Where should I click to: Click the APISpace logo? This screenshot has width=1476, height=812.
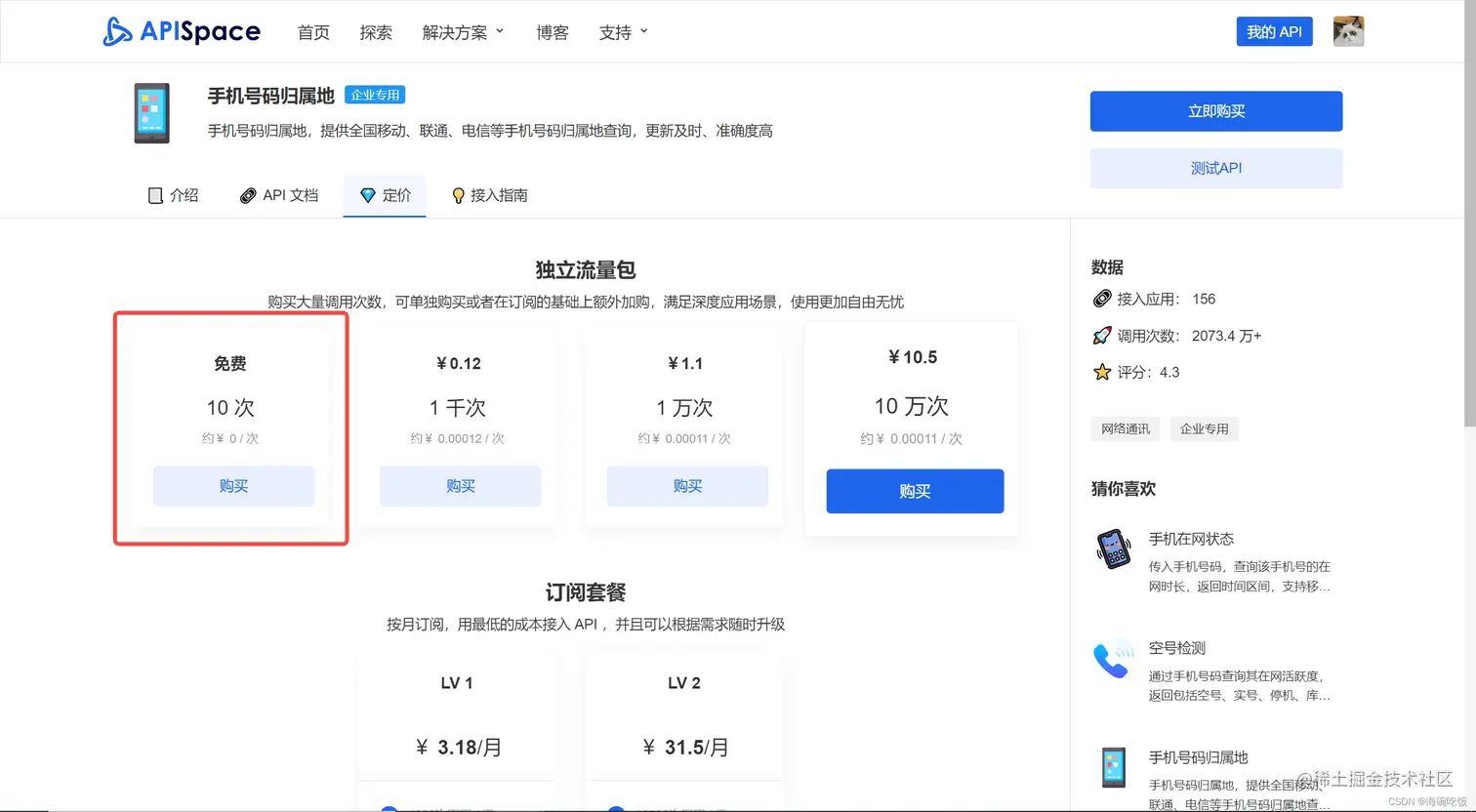point(182,31)
